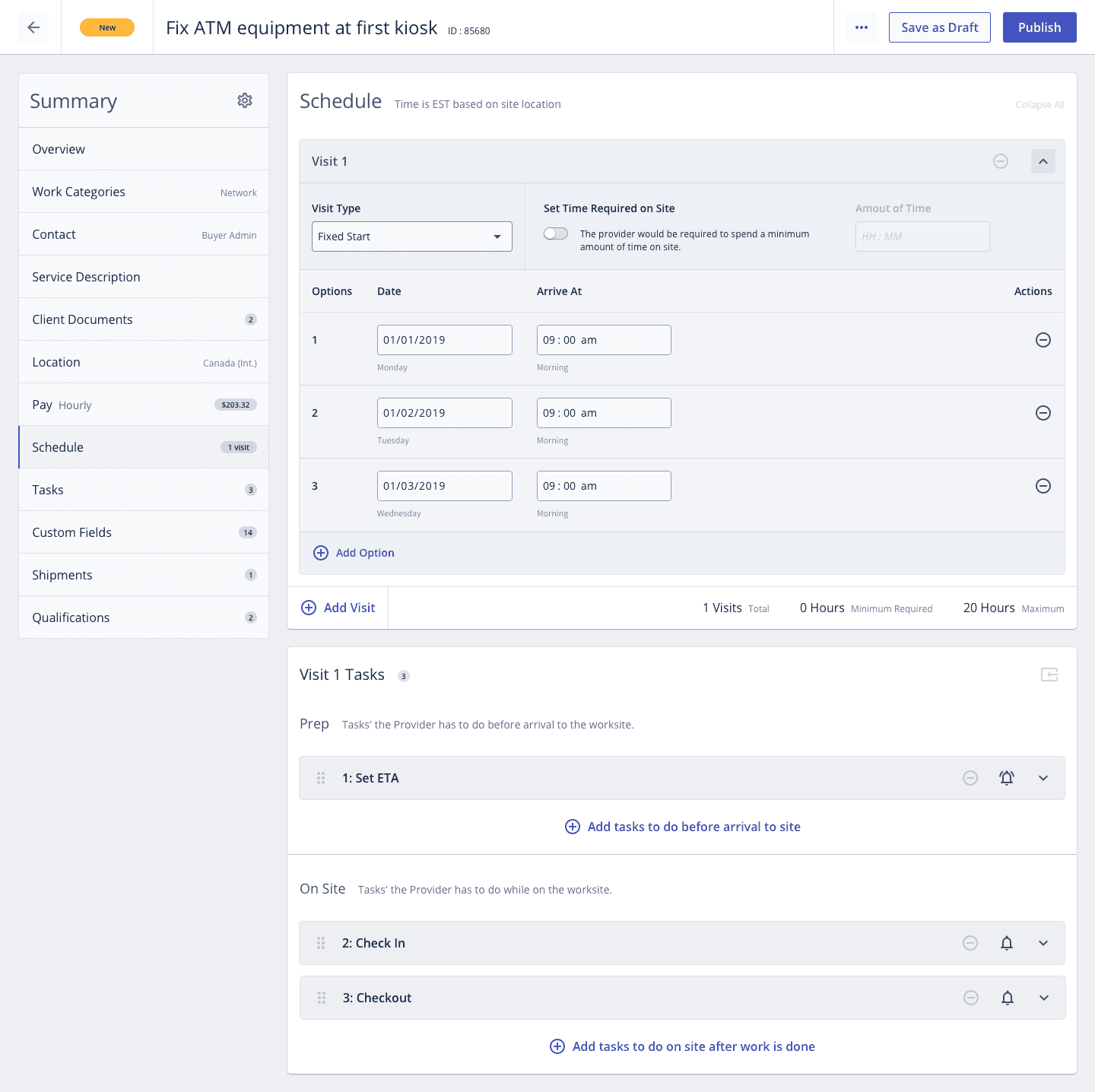Grab the Set ETA drag handle
Image resolution: width=1095 pixels, height=1092 pixels.
point(321,778)
